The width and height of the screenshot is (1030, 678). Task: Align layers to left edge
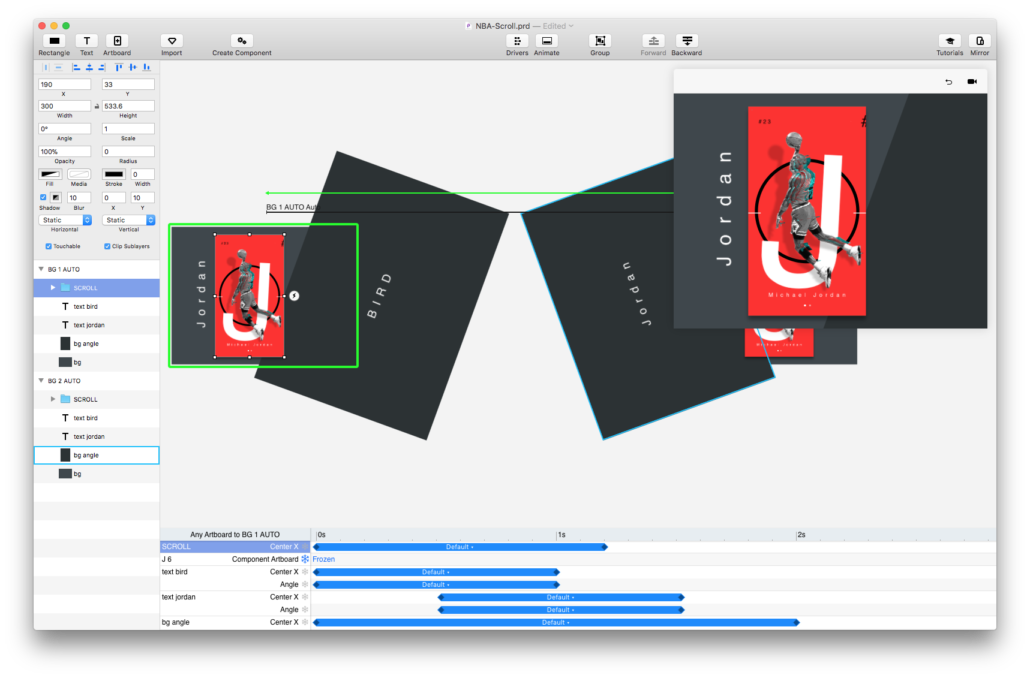[76, 67]
